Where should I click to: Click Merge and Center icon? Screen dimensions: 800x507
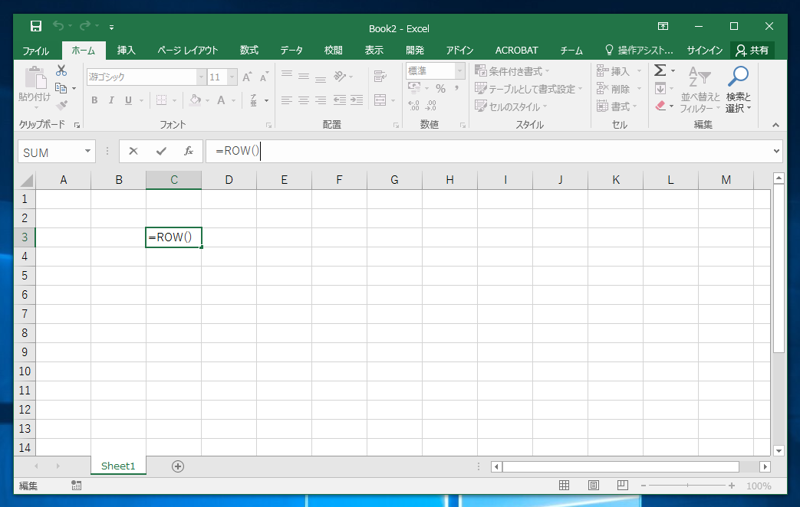click(380, 100)
